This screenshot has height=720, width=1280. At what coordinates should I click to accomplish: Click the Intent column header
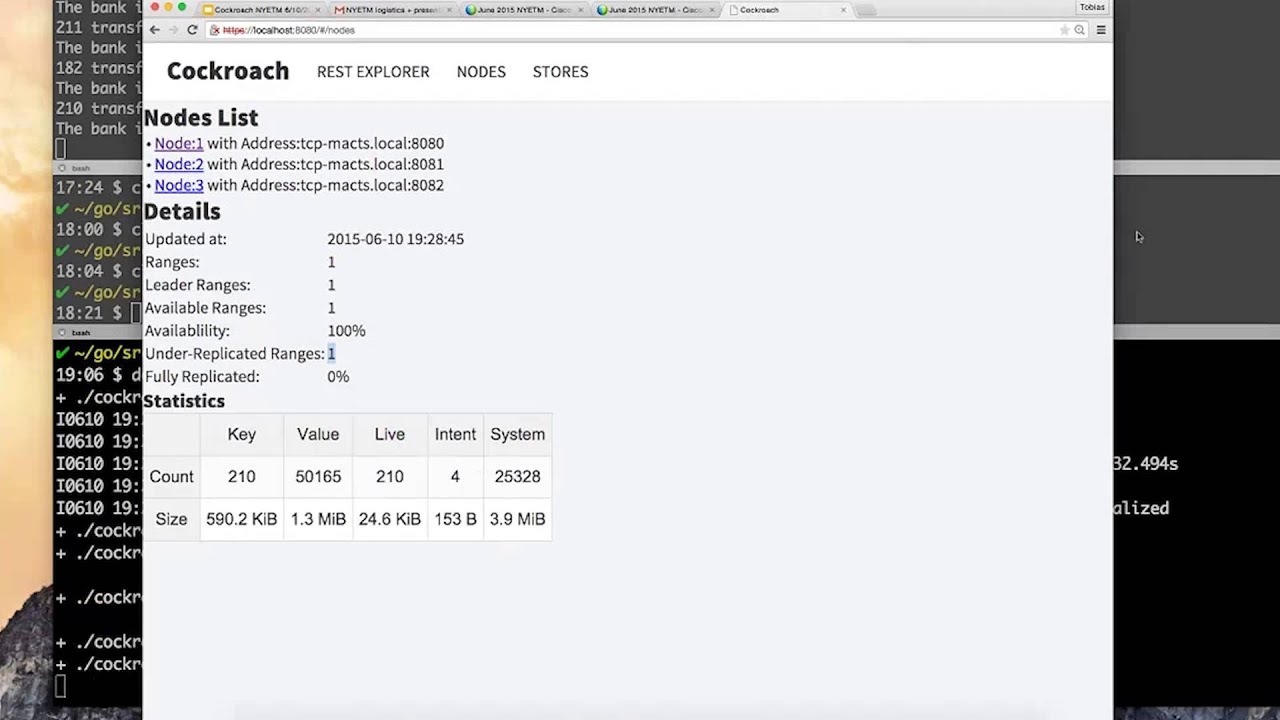(455, 434)
